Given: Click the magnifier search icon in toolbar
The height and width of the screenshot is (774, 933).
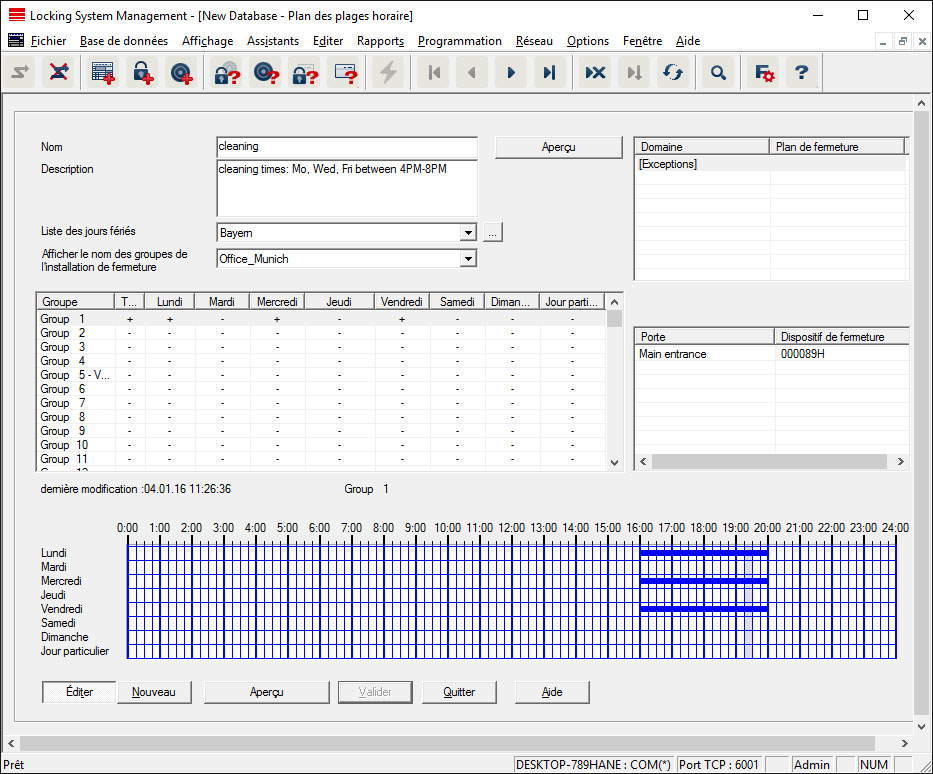Looking at the screenshot, I should (718, 73).
